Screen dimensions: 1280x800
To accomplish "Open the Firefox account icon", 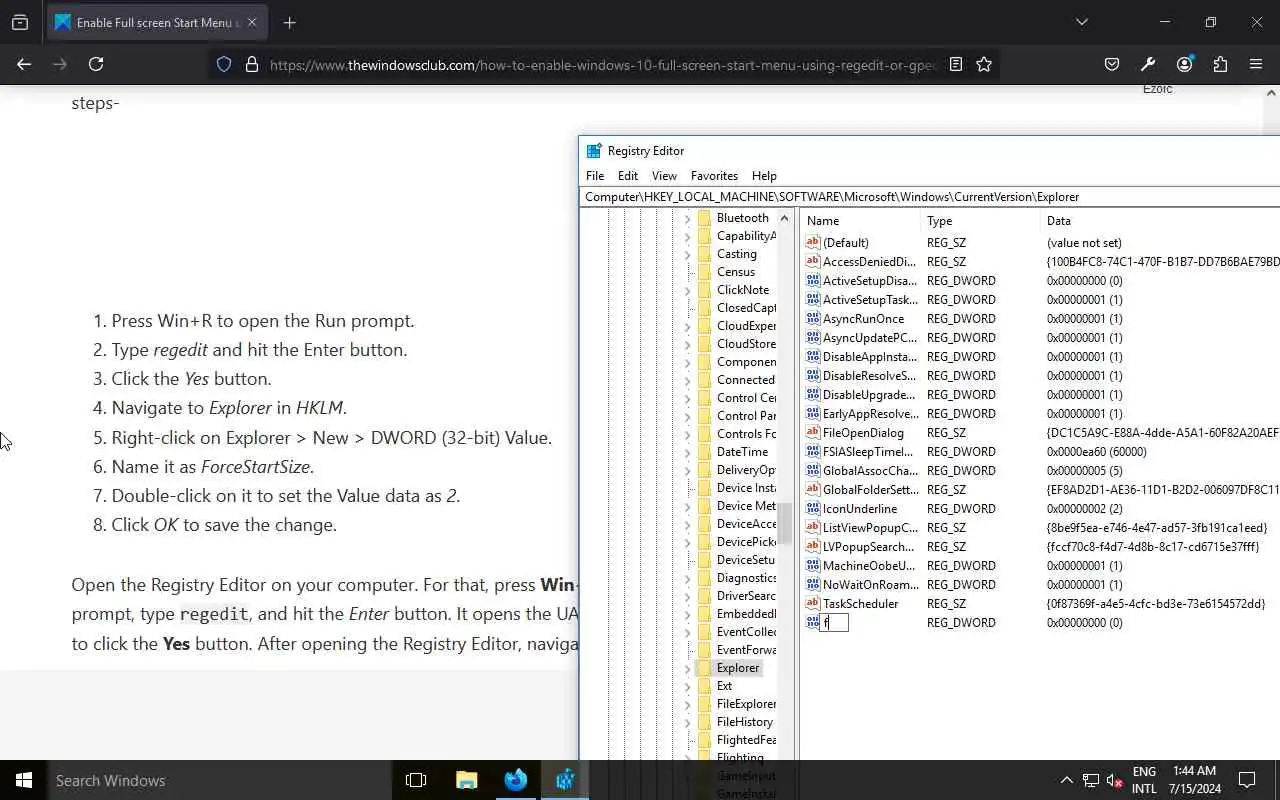I will pyautogui.click(x=1184, y=64).
